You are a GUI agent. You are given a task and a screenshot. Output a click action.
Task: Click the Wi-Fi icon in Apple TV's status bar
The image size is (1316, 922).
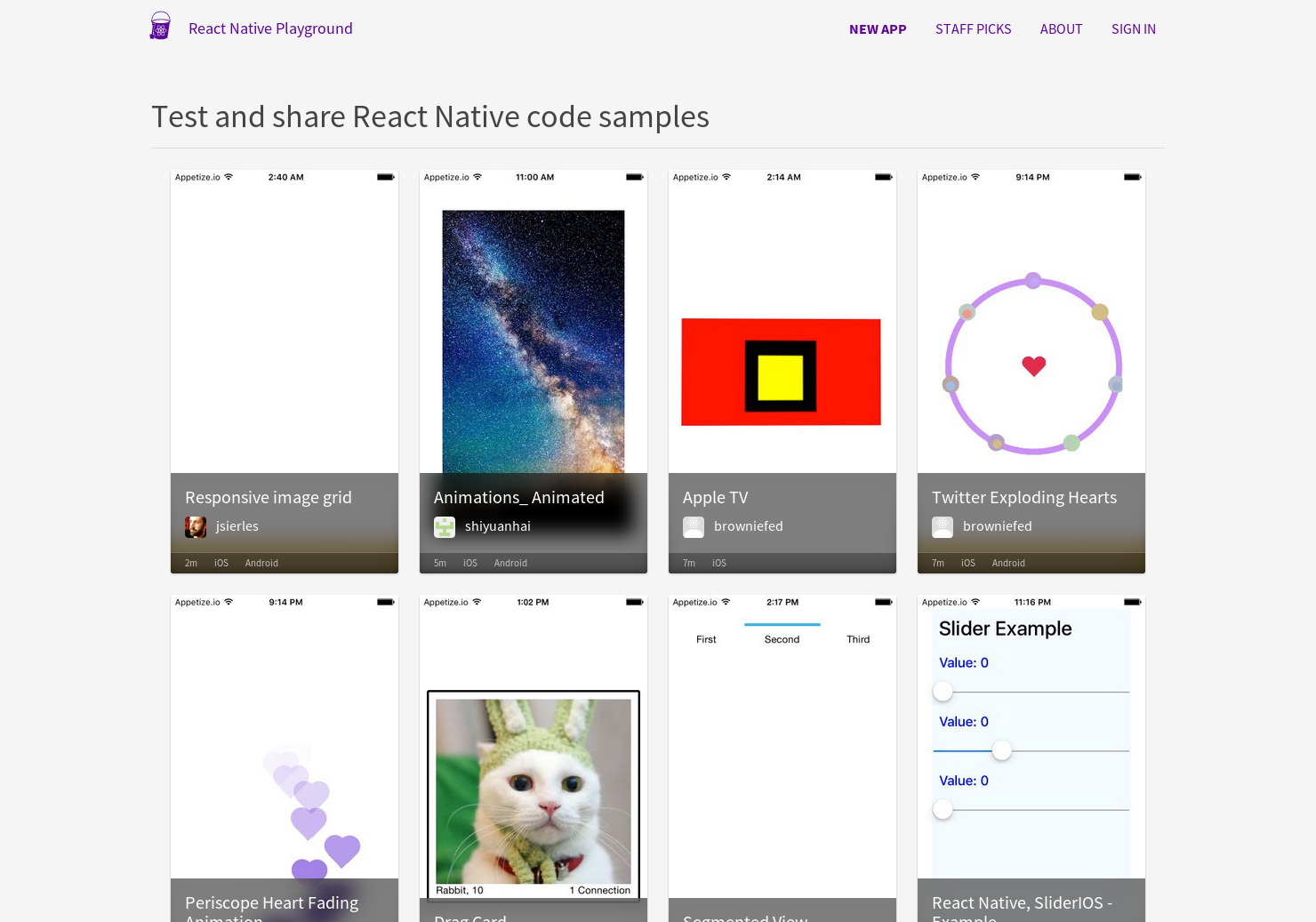pyautogui.click(x=726, y=177)
